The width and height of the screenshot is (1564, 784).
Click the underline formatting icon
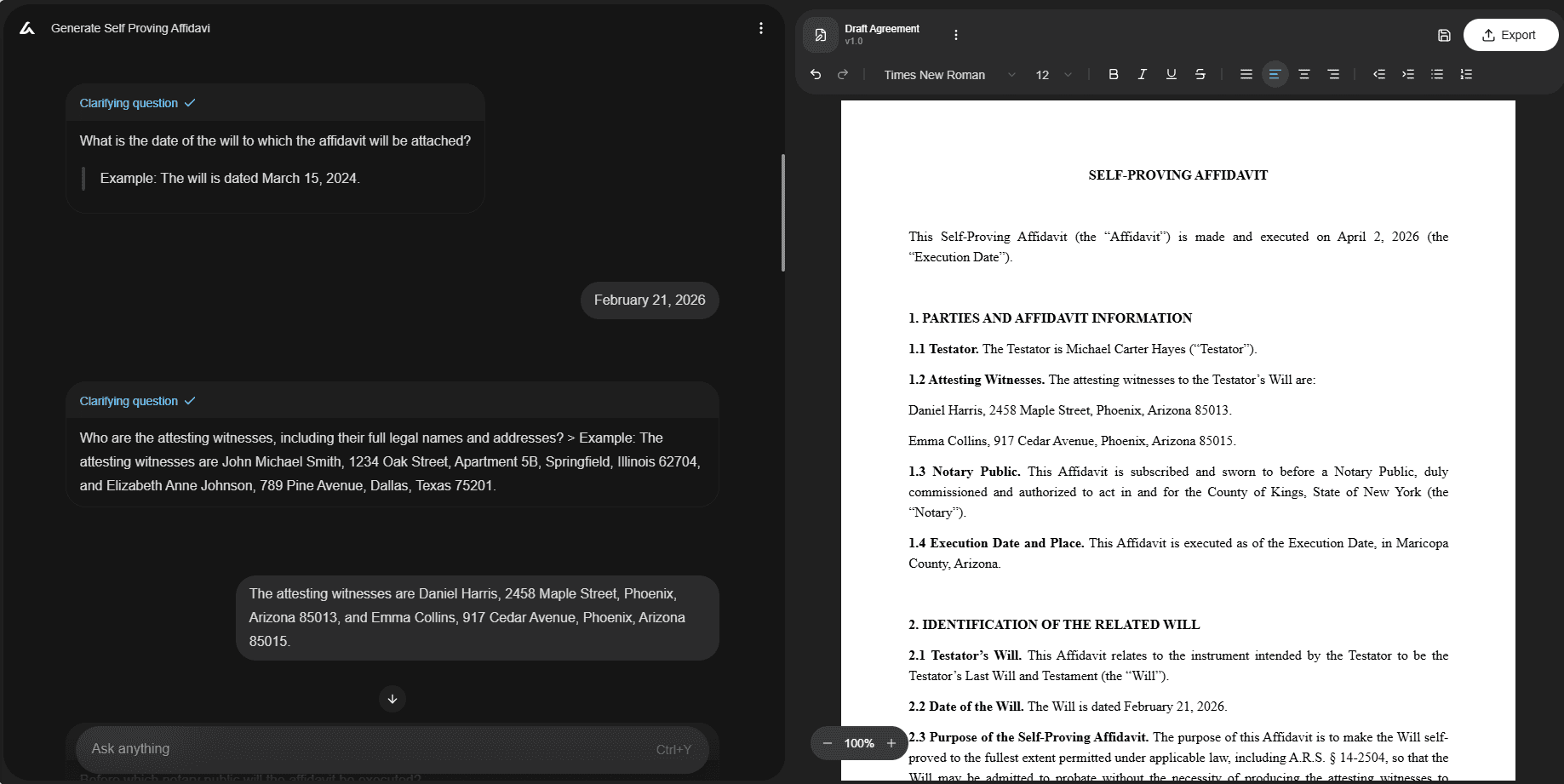tap(1171, 74)
